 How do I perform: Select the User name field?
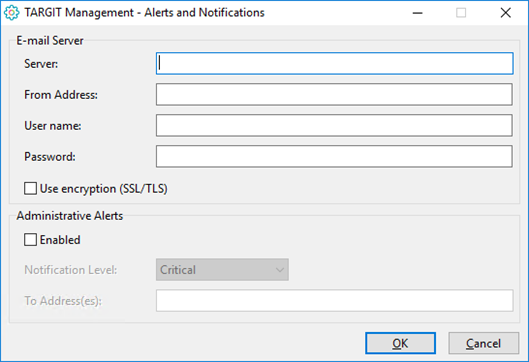[334, 126]
